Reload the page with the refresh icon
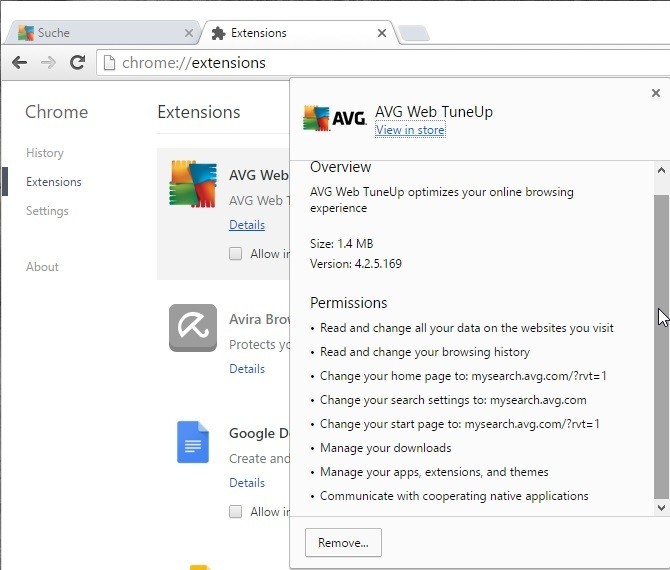This screenshot has width=670, height=570. 77,62
